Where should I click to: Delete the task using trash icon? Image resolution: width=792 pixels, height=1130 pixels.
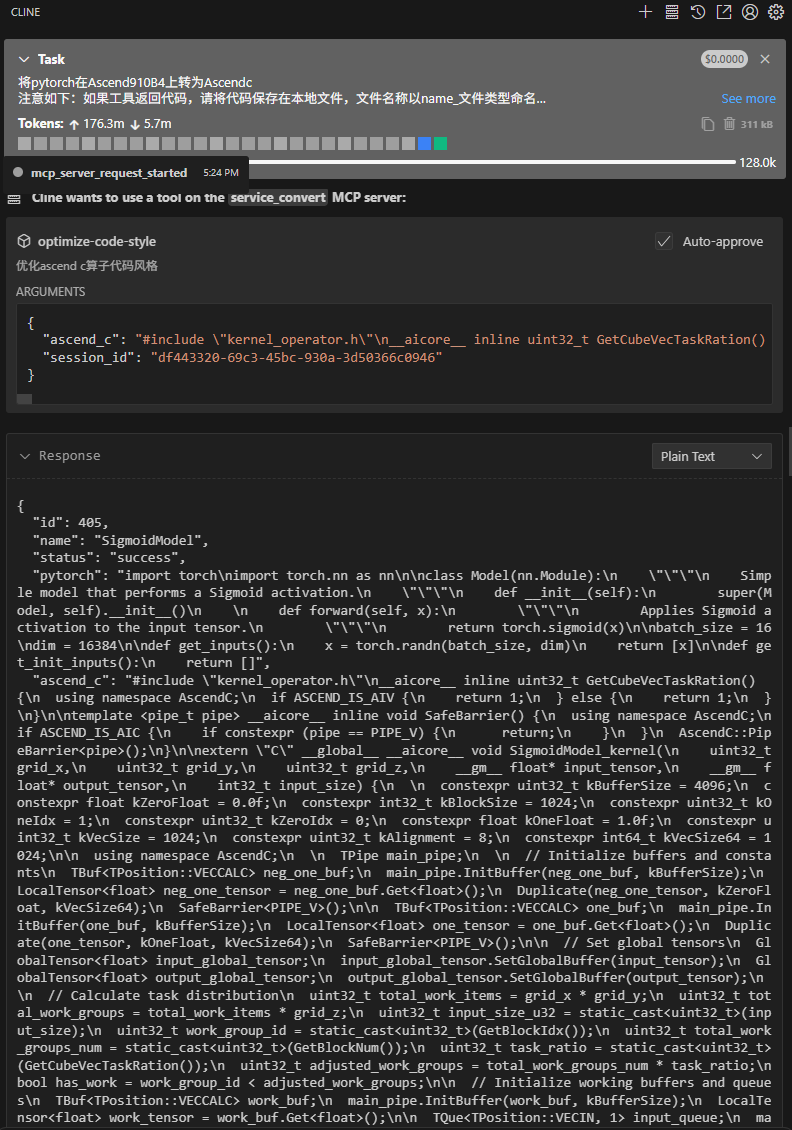[x=729, y=124]
